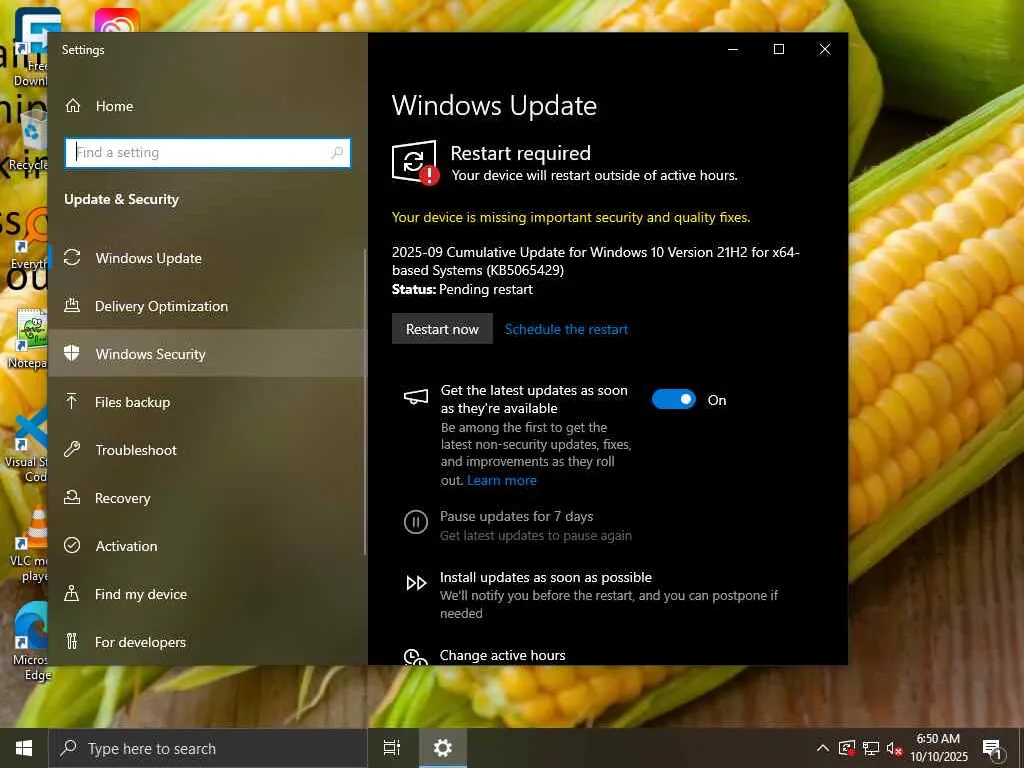Open the Windows Start menu
This screenshot has width=1024, height=768.
click(24, 748)
